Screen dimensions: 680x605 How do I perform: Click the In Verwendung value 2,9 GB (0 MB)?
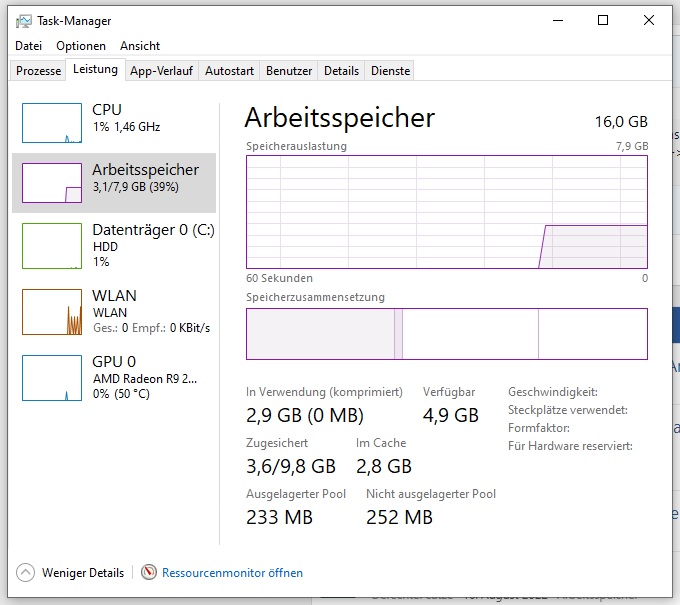pos(305,415)
